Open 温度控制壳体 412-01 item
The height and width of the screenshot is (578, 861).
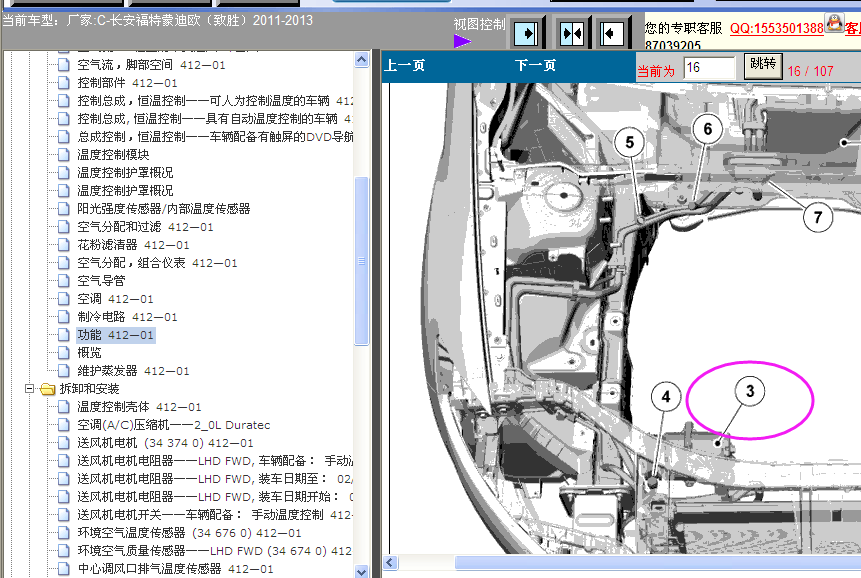(139, 407)
